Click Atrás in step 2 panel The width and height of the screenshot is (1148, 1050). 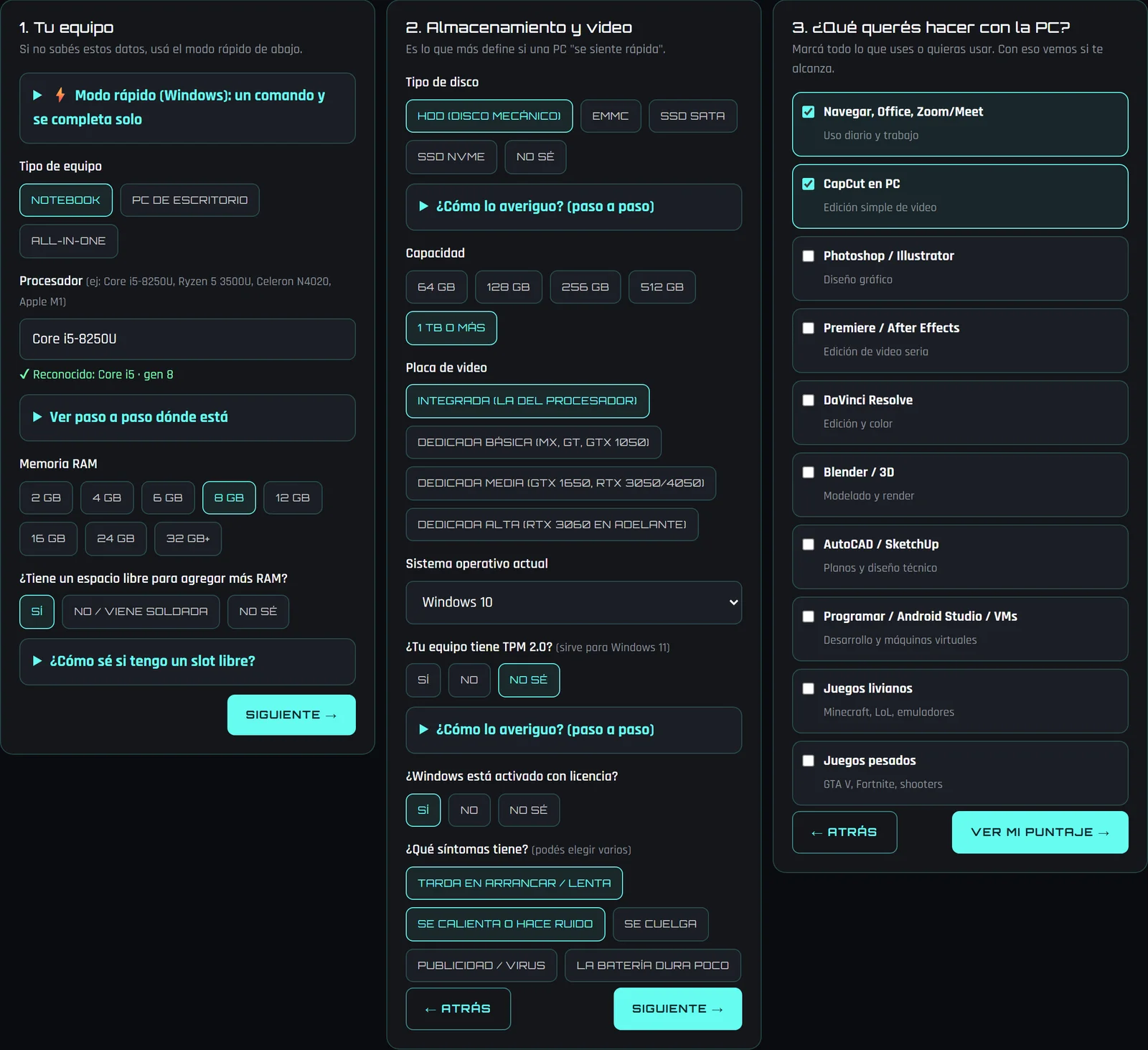(458, 1009)
